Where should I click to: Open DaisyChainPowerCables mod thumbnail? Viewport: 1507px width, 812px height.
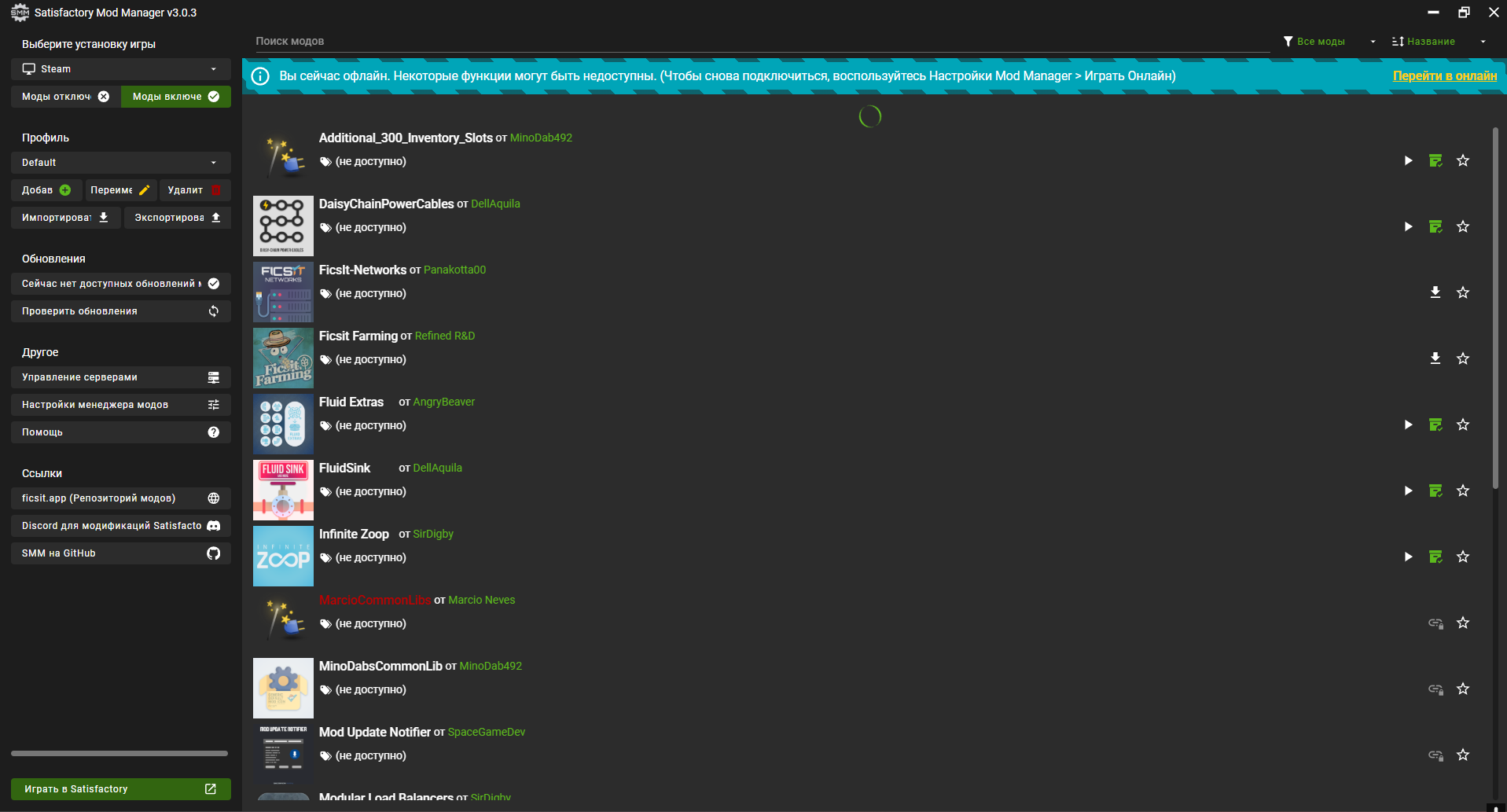coord(283,226)
